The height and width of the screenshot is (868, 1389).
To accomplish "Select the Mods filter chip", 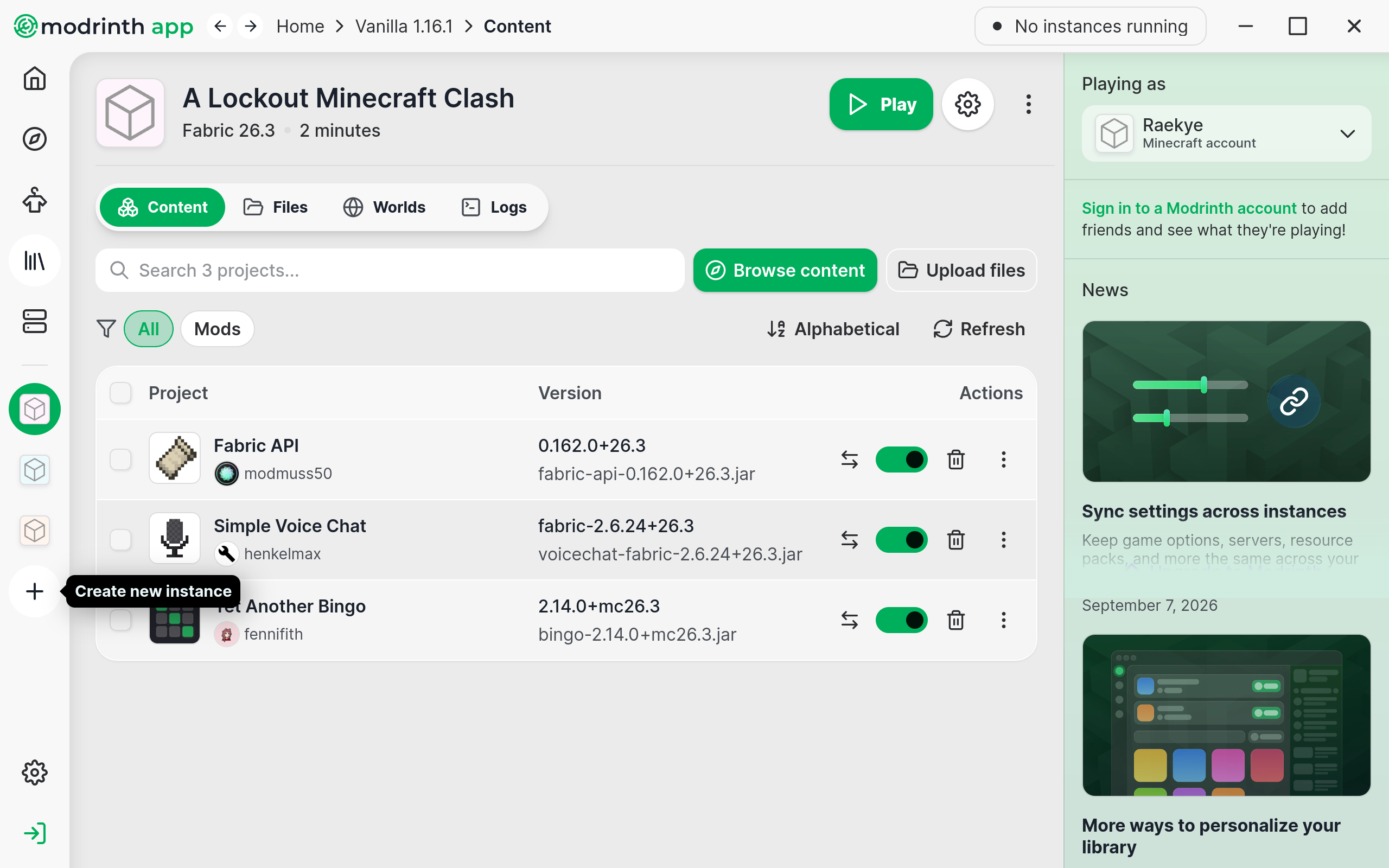I will (x=218, y=329).
